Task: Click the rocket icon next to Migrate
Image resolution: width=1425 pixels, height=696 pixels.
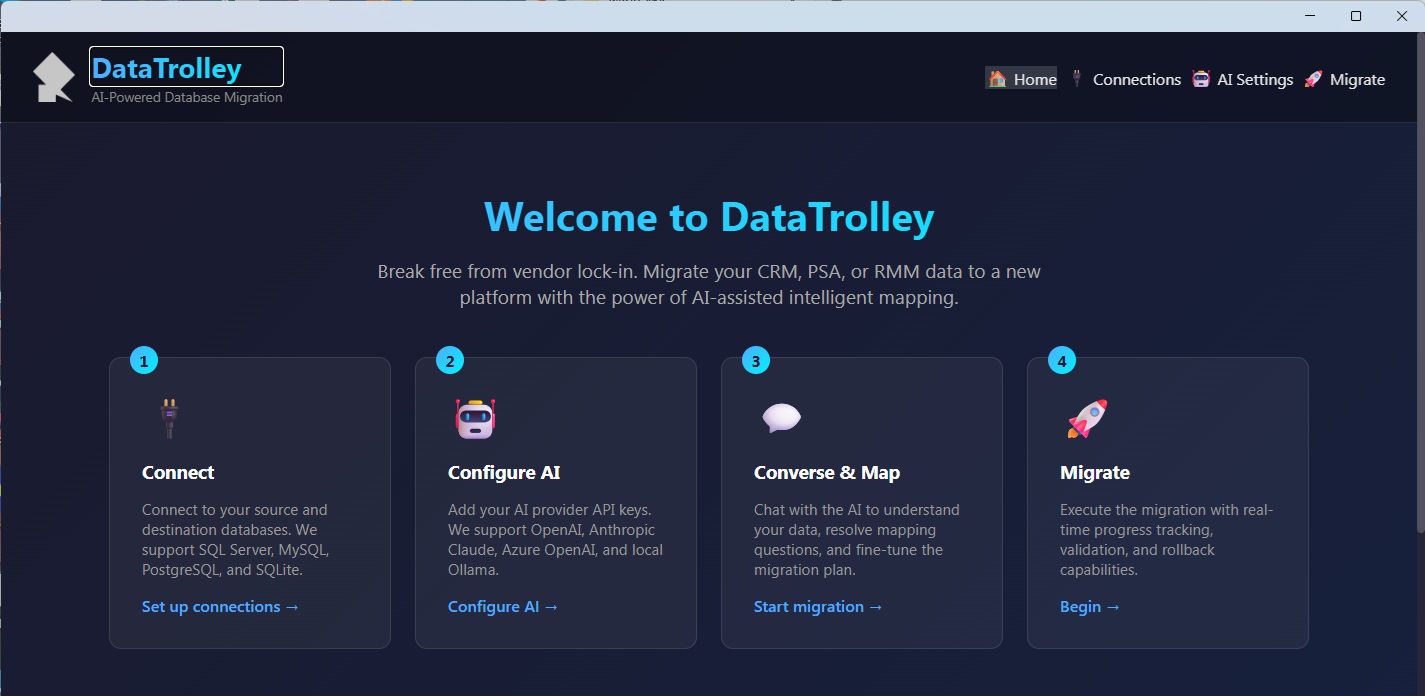Action: 1312,79
